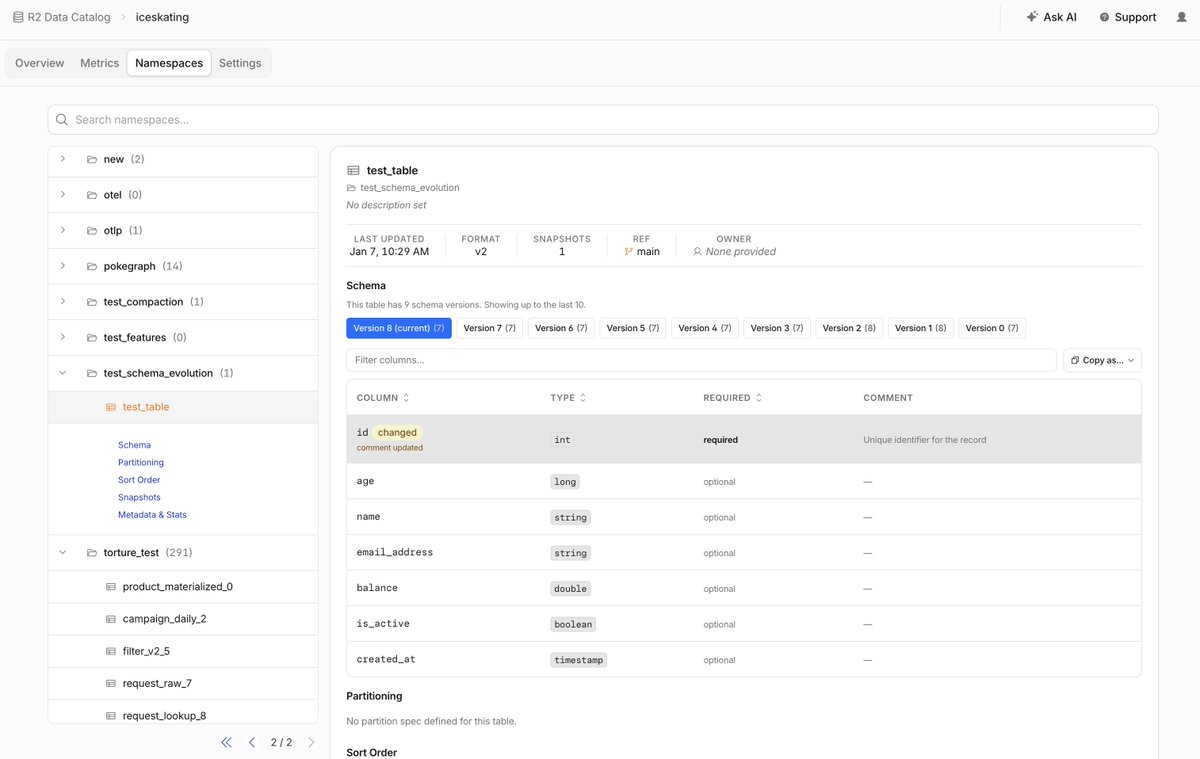Expand the new namespace chevron

pyautogui.click(x=63, y=159)
